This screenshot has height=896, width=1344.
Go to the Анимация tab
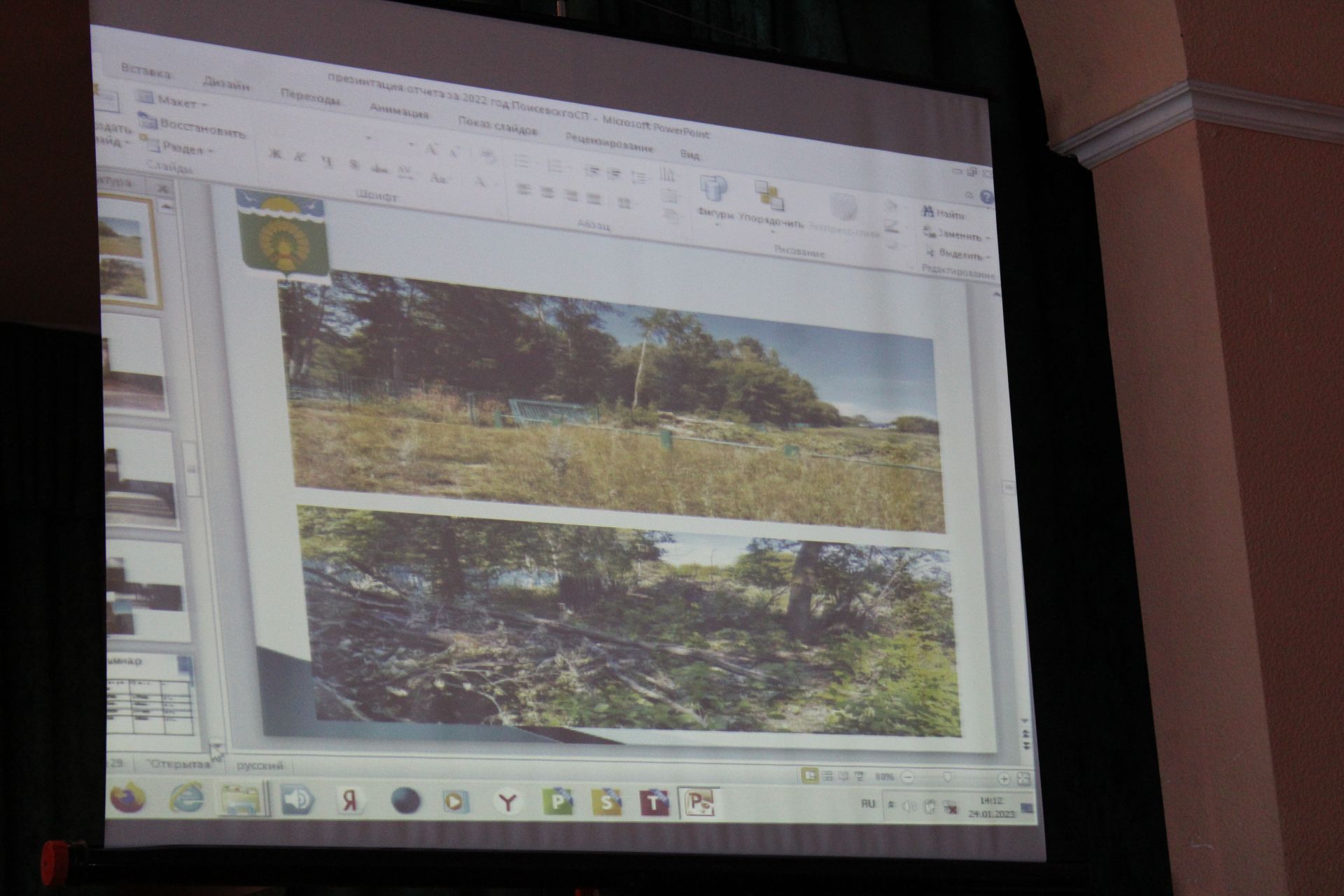click(x=398, y=111)
